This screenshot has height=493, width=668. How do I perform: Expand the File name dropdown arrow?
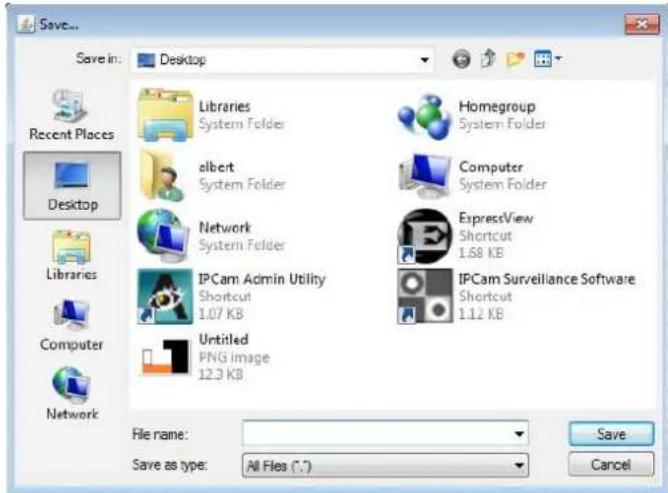[x=519, y=434]
